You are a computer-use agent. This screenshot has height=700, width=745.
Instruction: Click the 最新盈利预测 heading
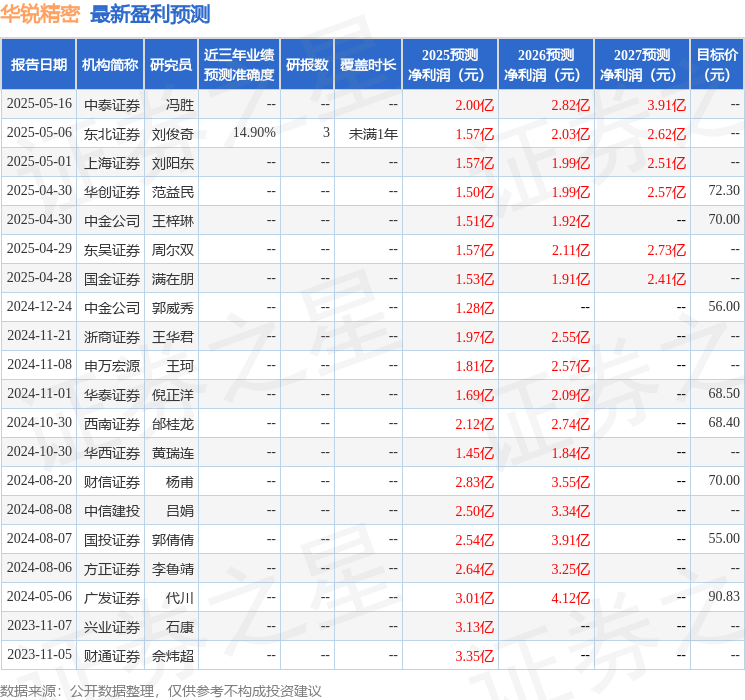coord(150,14)
